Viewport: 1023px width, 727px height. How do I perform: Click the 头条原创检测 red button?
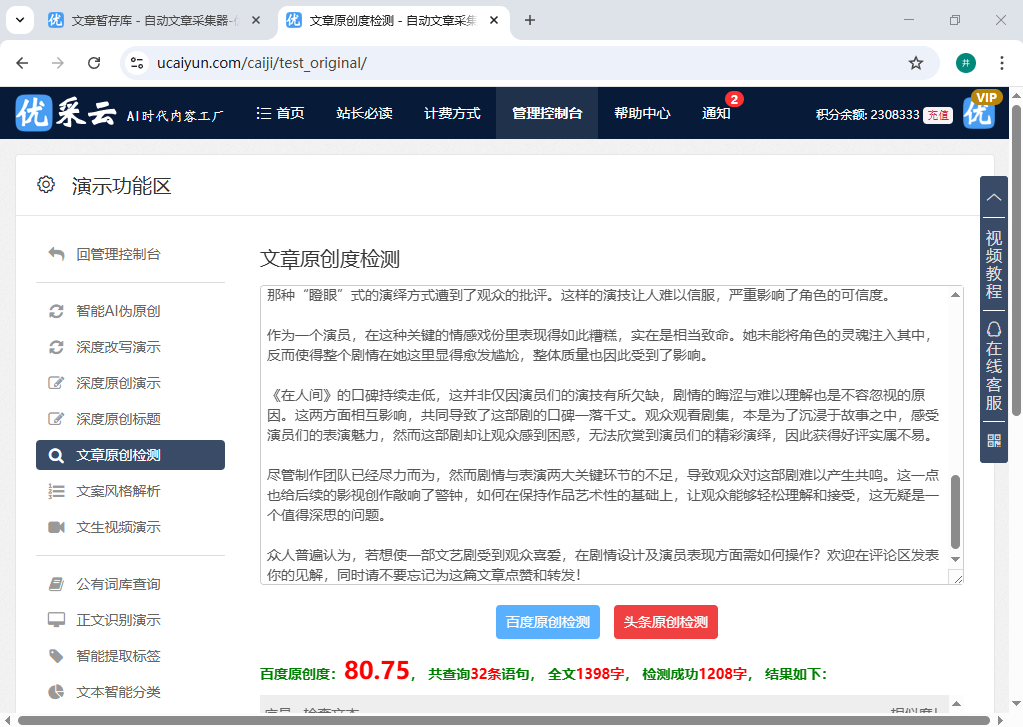[x=668, y=621]
